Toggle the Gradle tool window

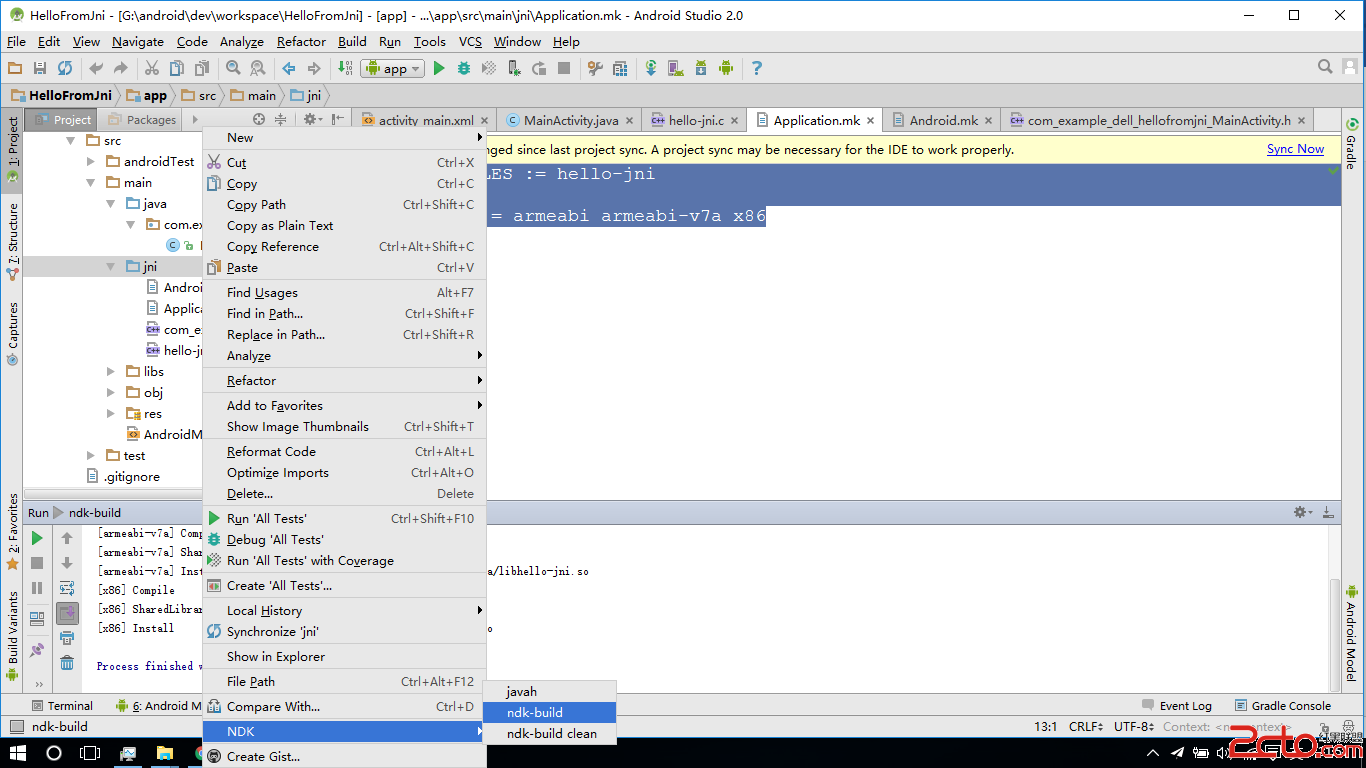[x=1350, y=144]
